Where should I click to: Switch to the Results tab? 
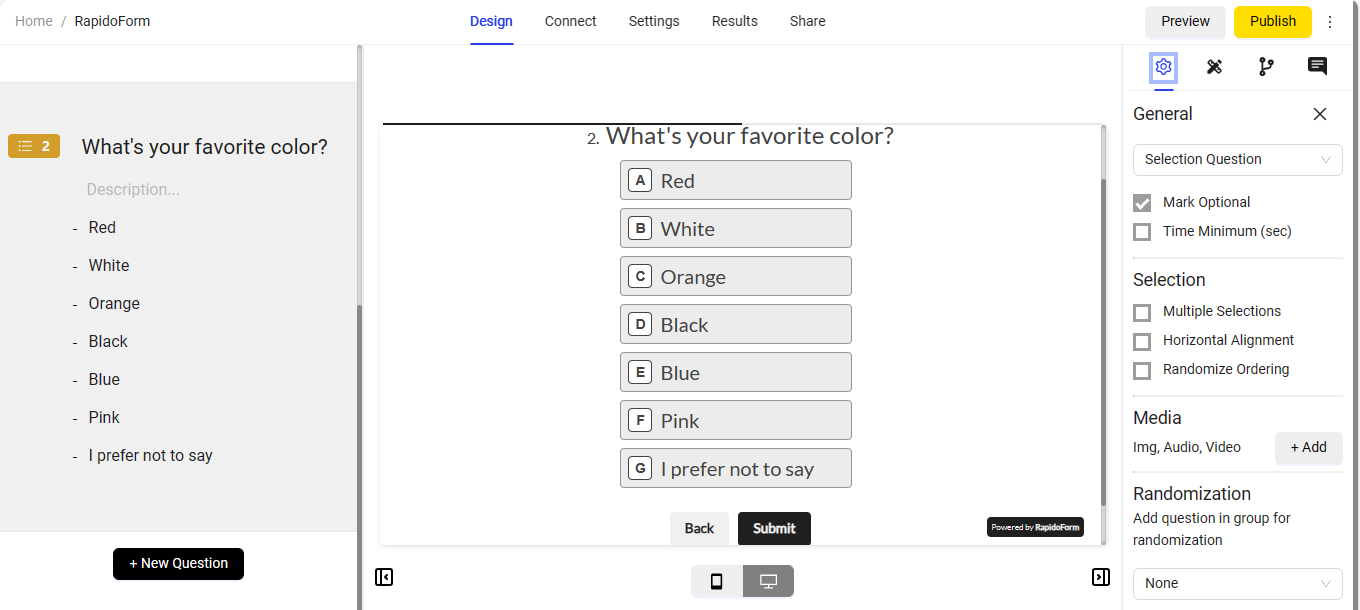(735, 21)
